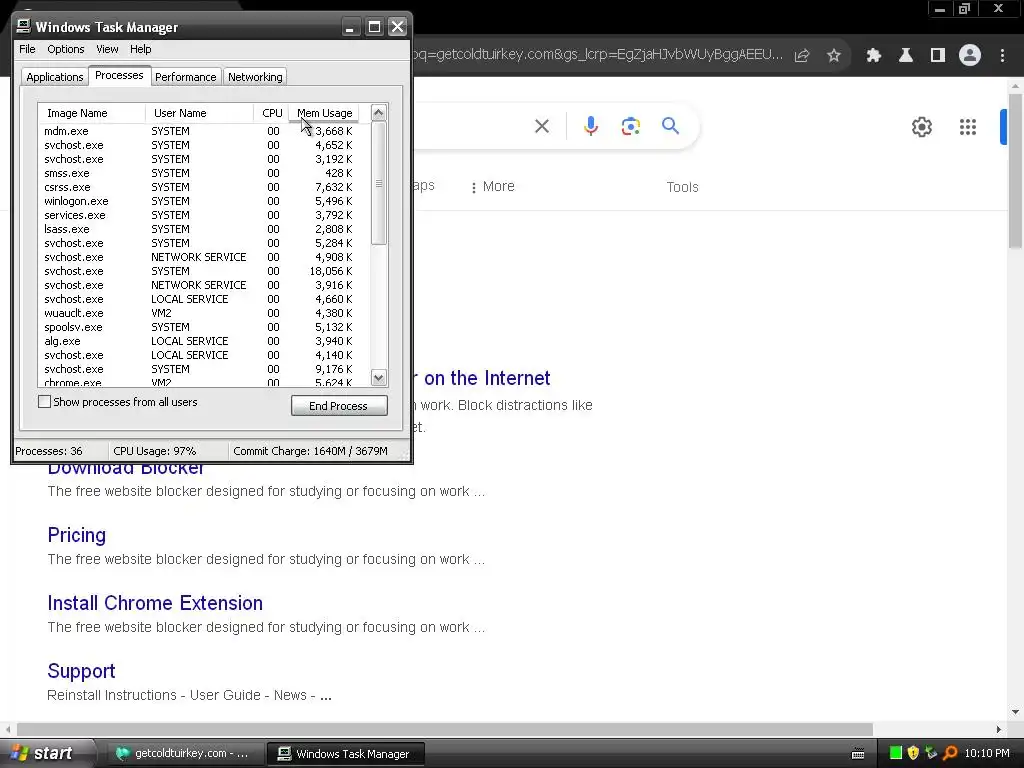Open the Chrome profile avatar
Viewport: 1024px width, 768px height.
pos(970,56)
